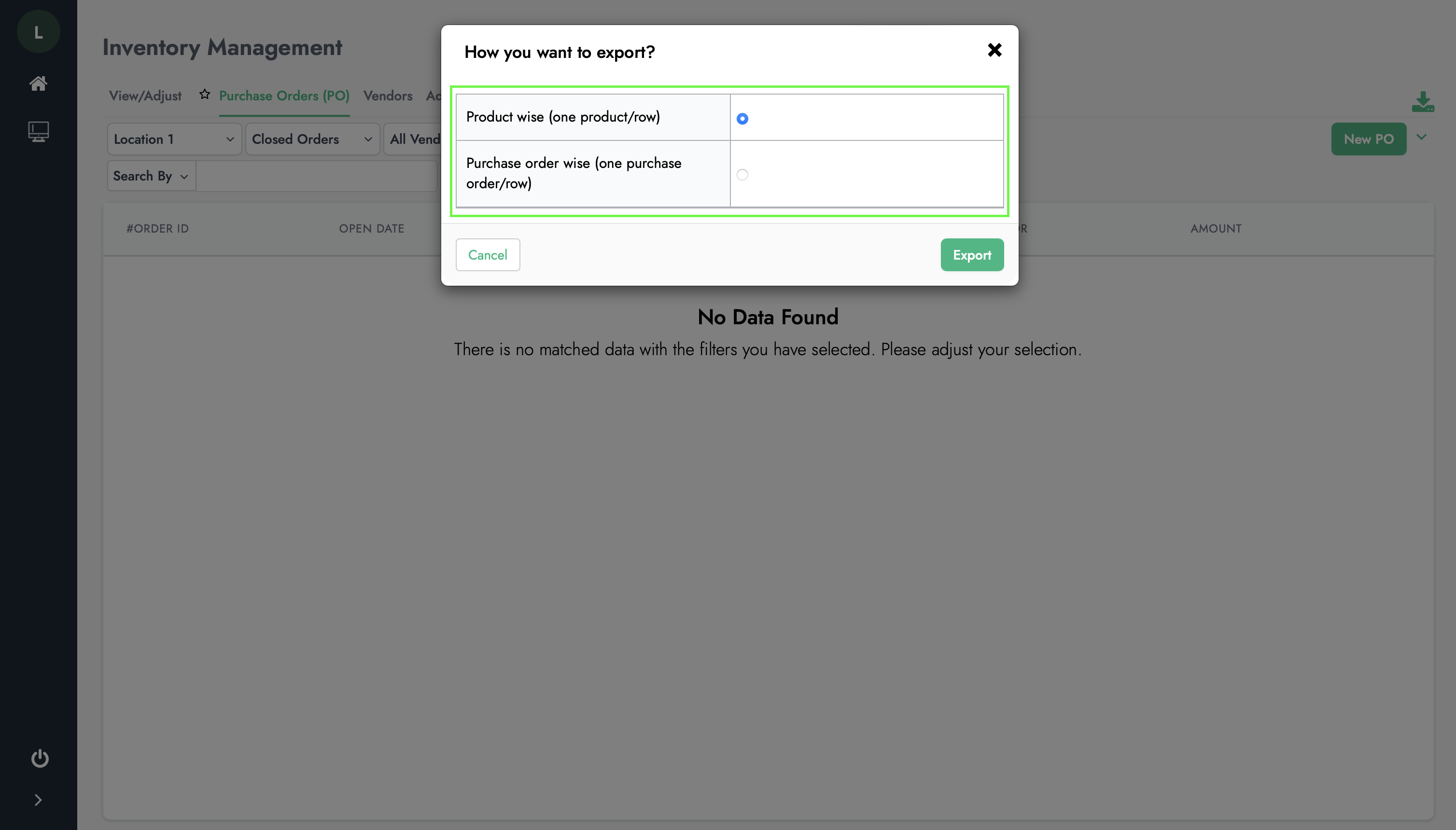Switch to the Vendors tab

(388, 96)
